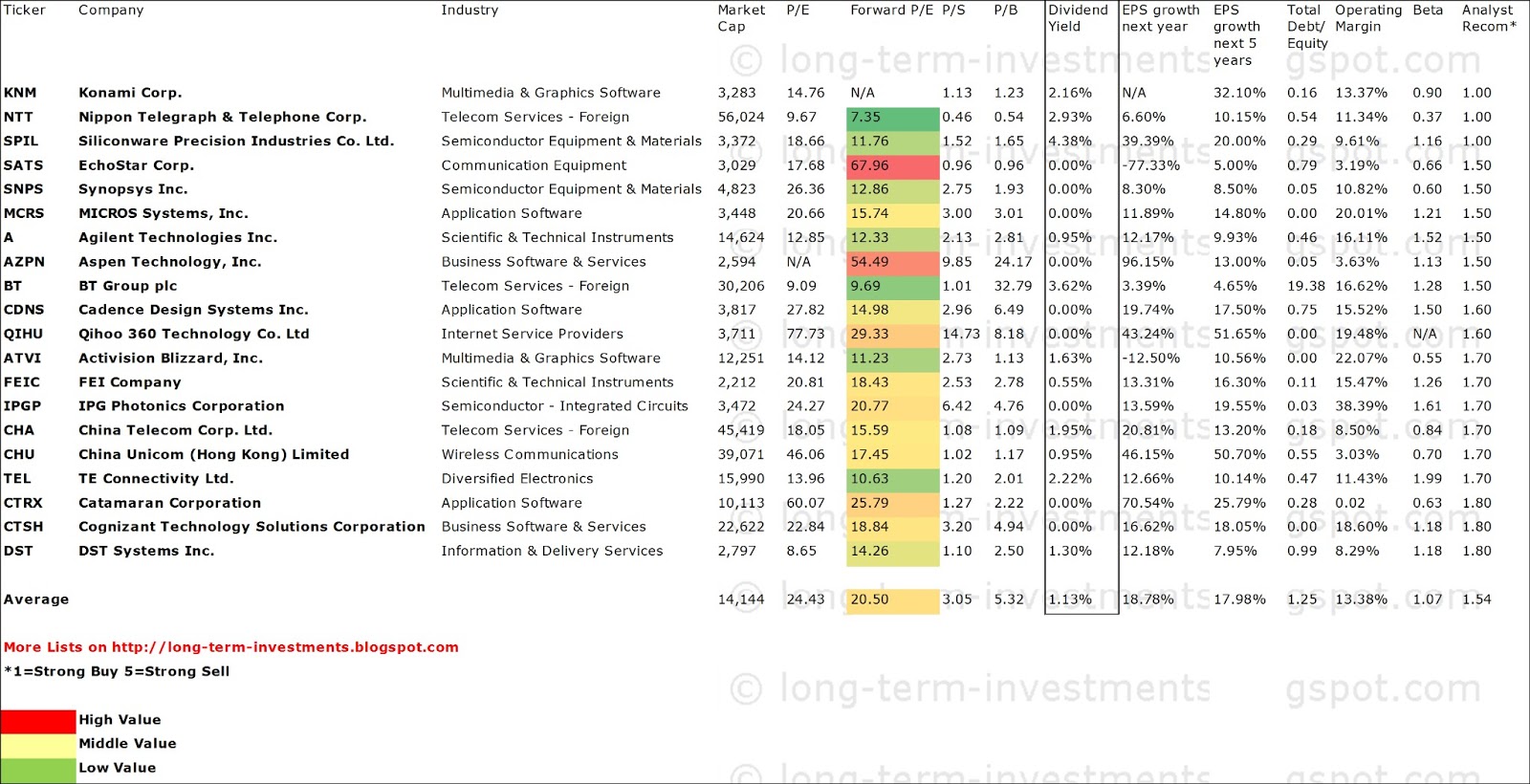Select TE Connectivity Ltd. cell
The image size is (1530, 784).
156,478
